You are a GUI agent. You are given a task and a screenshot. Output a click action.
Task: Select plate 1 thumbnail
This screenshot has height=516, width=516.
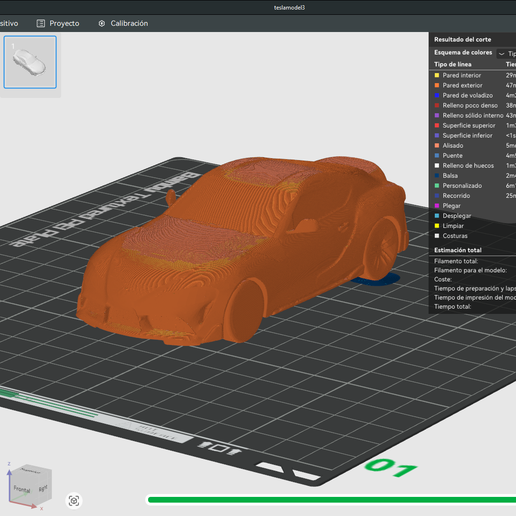30,62
